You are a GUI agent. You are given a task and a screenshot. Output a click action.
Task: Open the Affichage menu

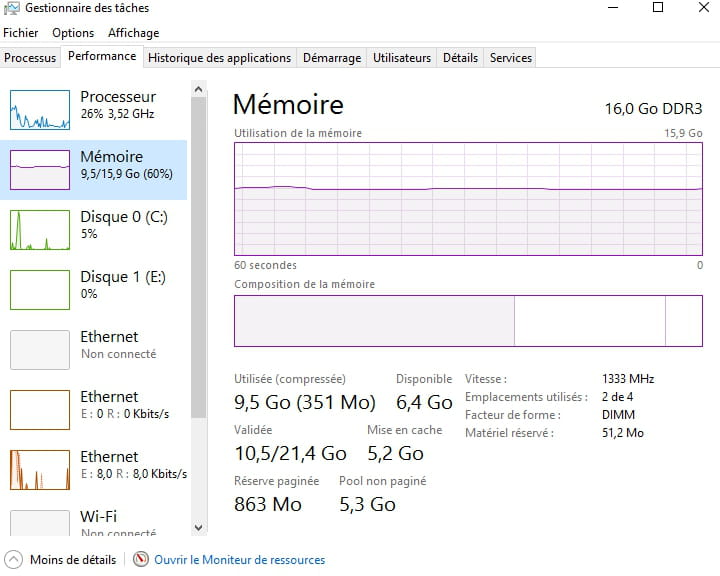(133, 33)
